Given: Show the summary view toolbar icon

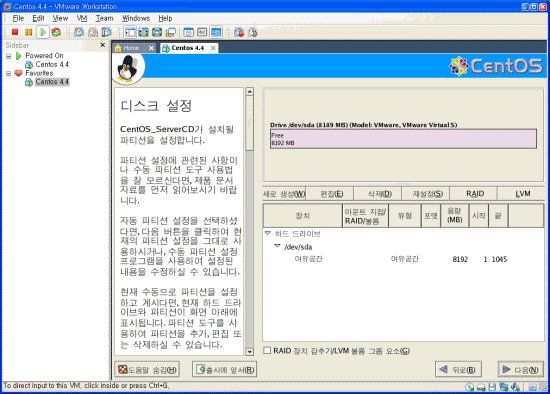Looking at the screenshot, I should (x=189, y=32).
